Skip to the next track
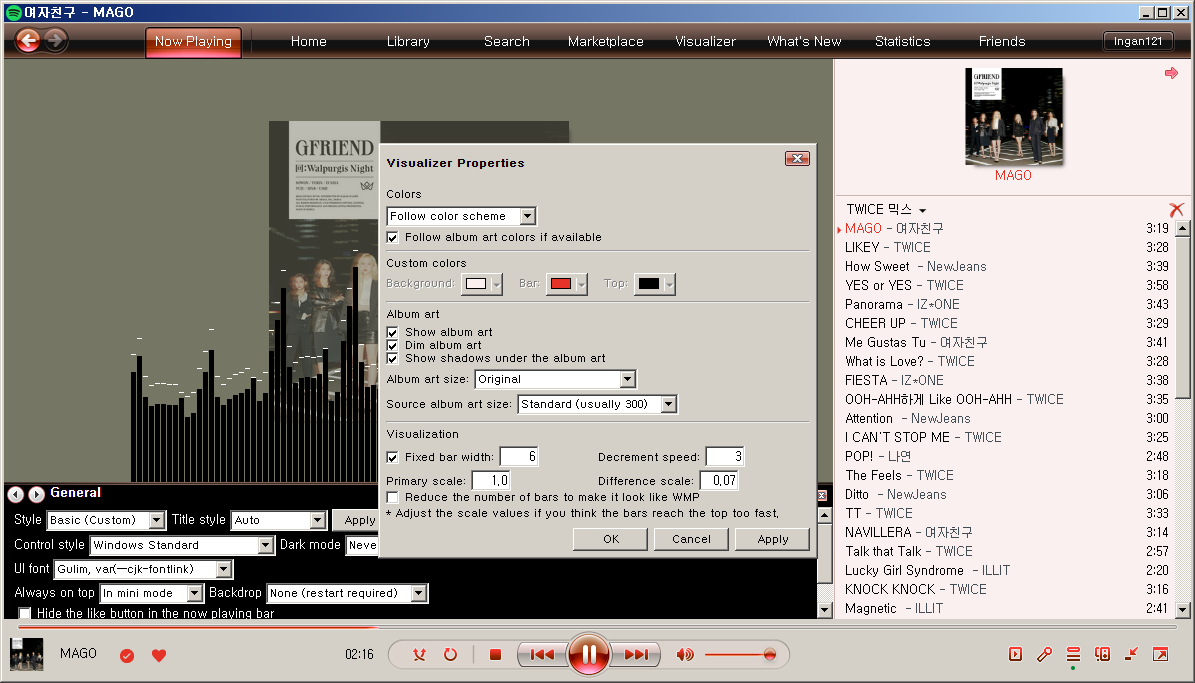The image size is (1195, 683). coord(636,654)
